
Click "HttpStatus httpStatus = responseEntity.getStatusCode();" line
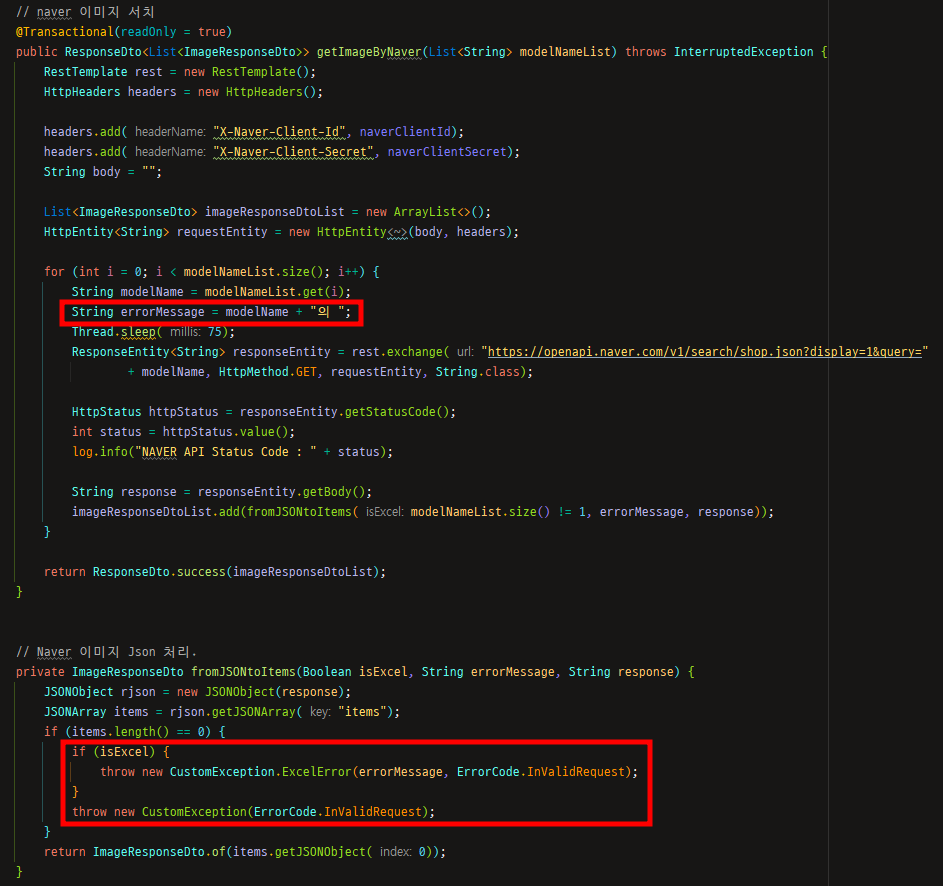point(263,411)
